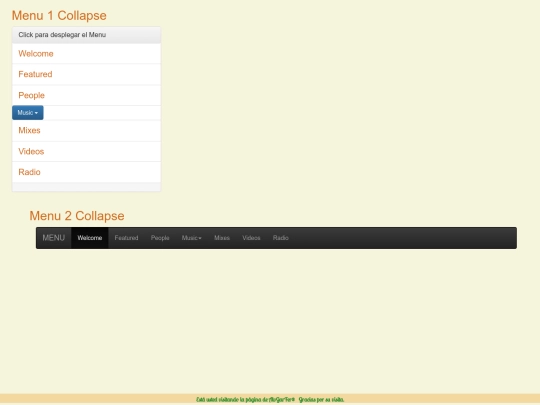Screen dimensions: 540x405
Task: Click the Menu 2 Collapse heading
Action: [77, 216]
